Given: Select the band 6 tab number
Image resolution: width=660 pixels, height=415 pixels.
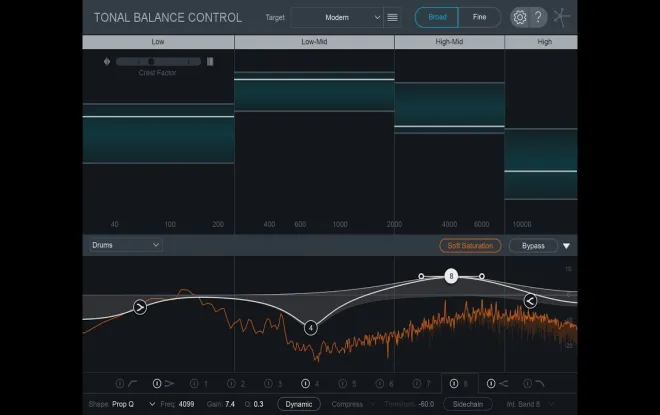Looking at the screenshot, I should pyautogui.click(x=391, y=384).
